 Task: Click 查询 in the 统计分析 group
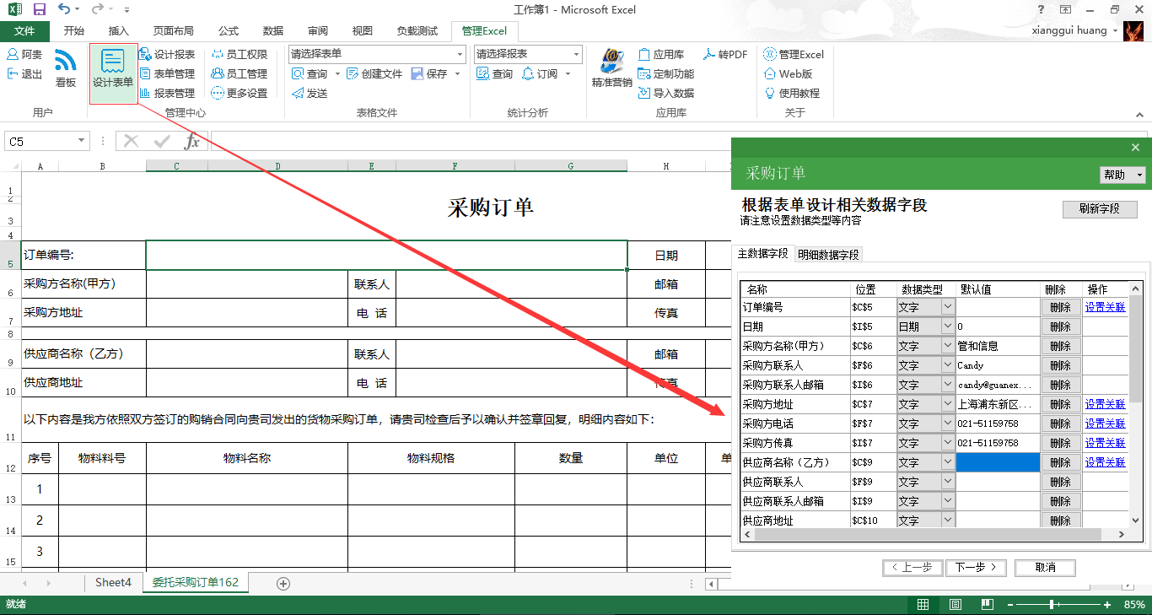click(494, 73)
